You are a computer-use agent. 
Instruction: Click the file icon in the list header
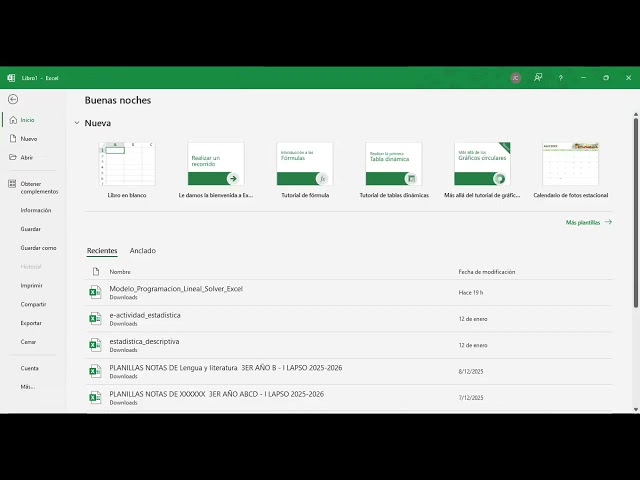pyautogui.click(x=96, y=271)
